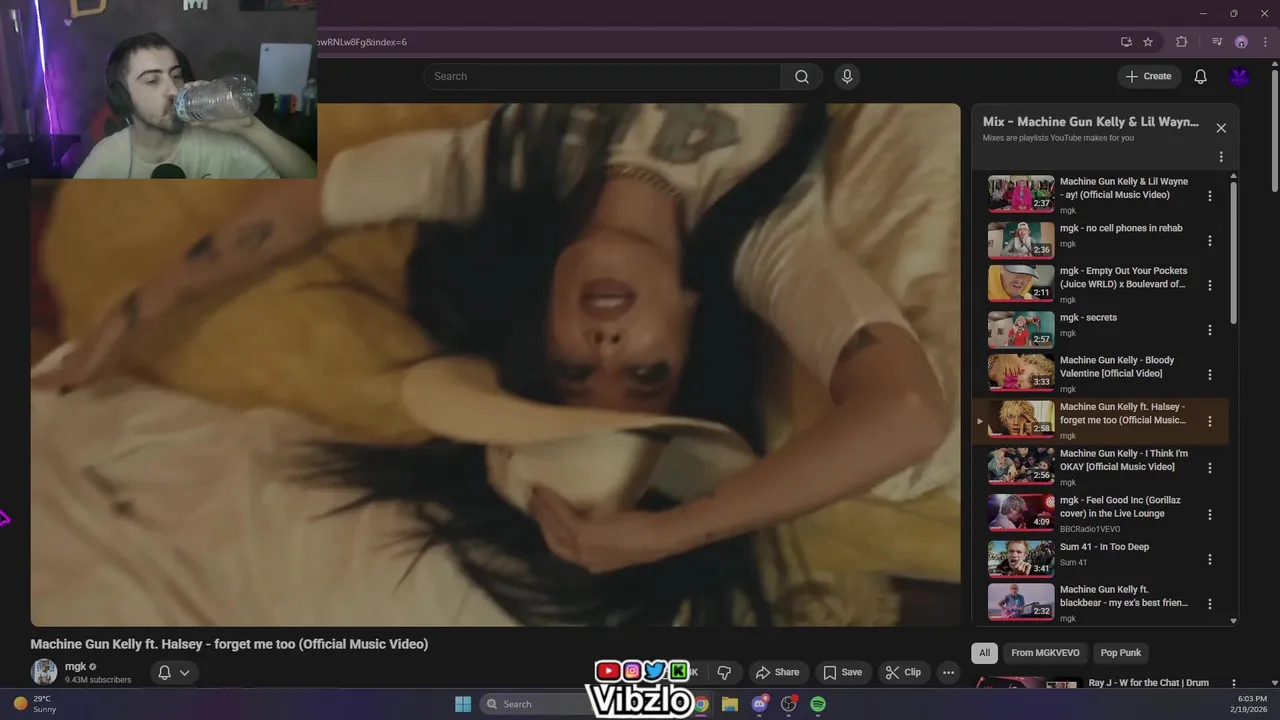Open Spotify from taskbar

pos(818,704)
